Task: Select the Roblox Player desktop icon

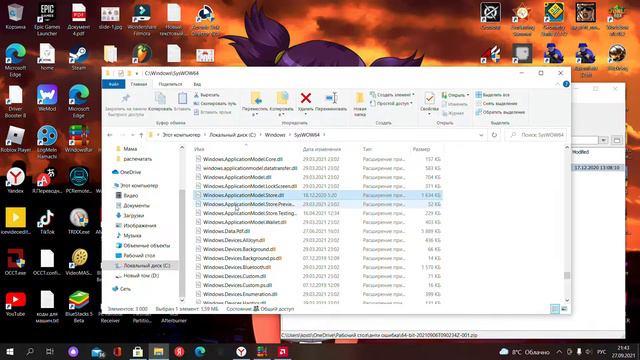Action: [16, 140]
